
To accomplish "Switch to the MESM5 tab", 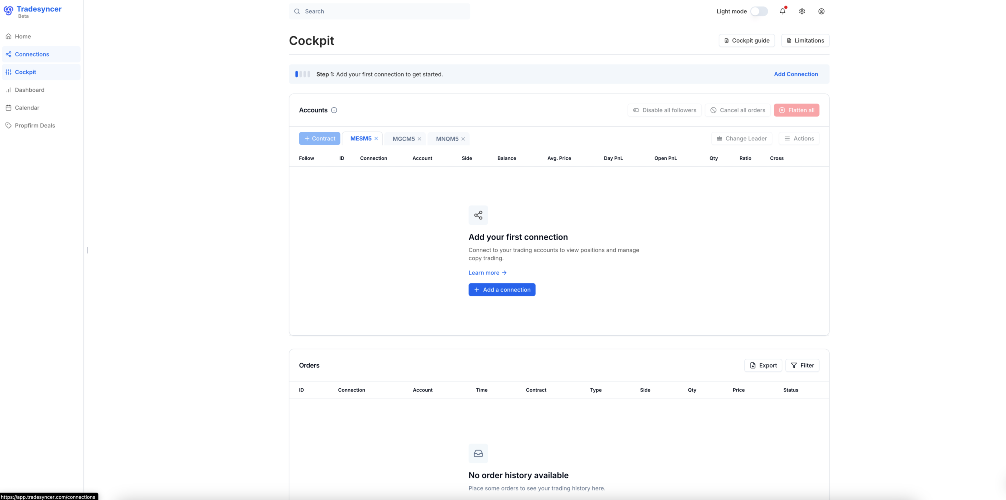I will click(361, 139).
